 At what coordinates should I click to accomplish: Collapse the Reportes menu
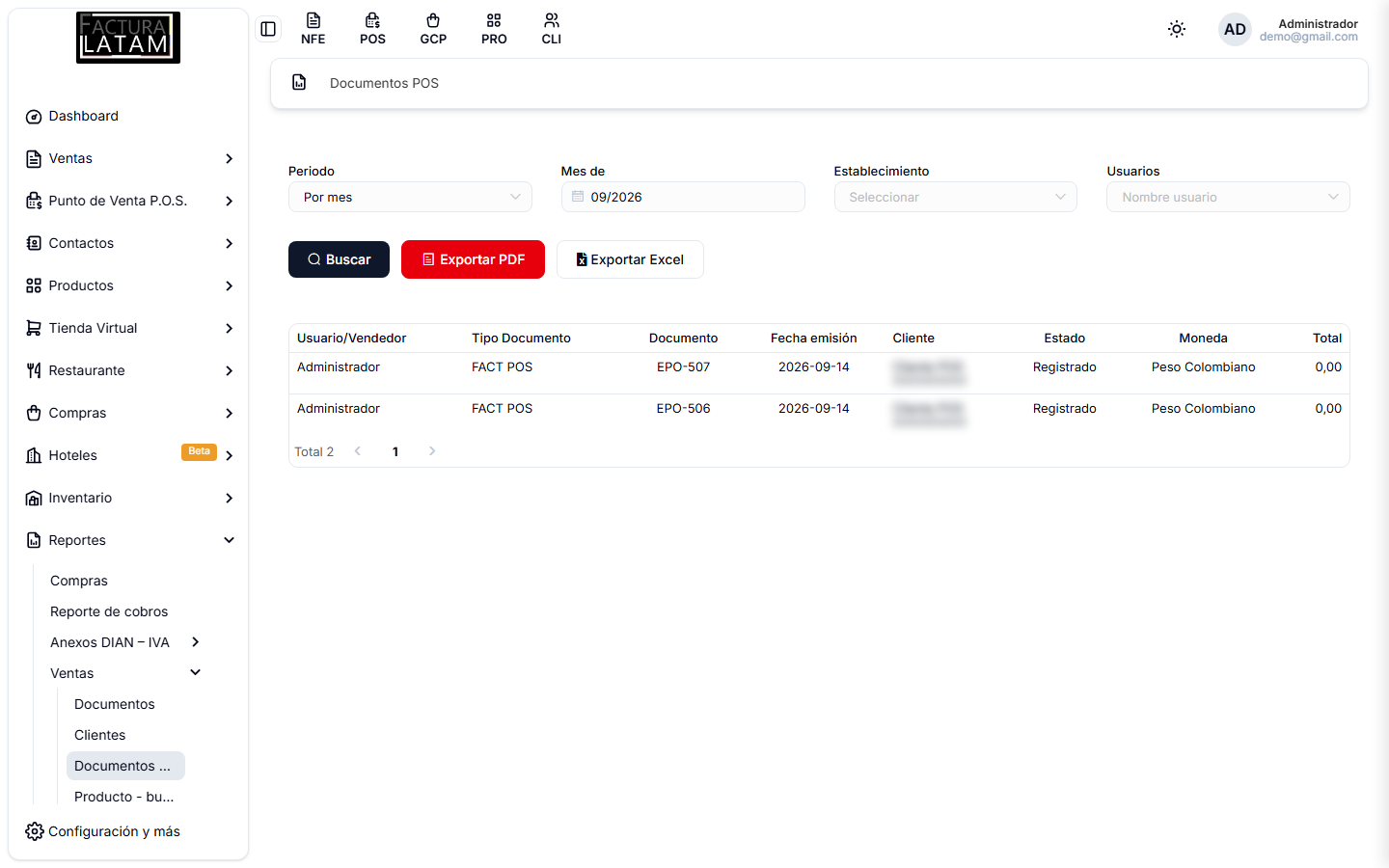128,540
